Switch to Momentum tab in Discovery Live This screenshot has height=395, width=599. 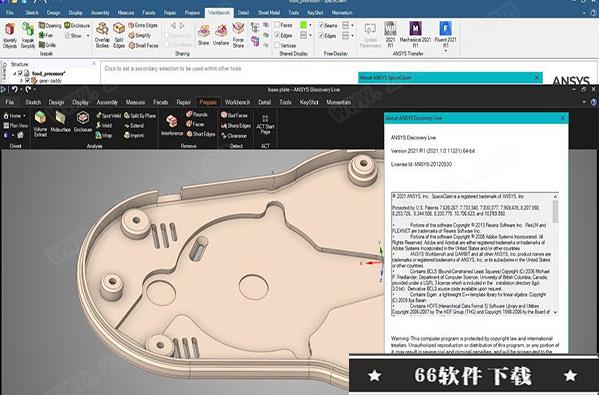338,102
